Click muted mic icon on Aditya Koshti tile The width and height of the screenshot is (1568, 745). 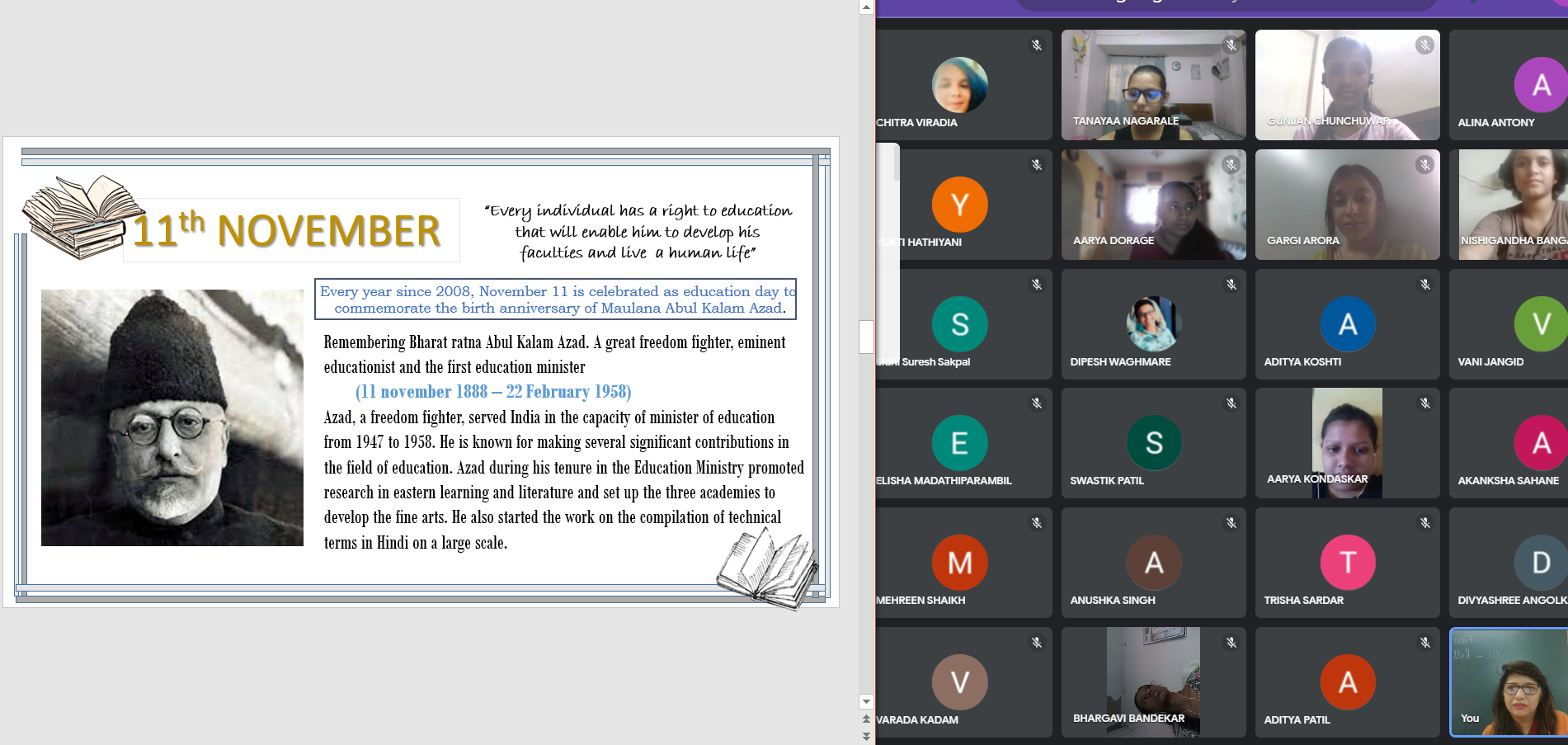pyautogui.click(x=1424, y=285)
